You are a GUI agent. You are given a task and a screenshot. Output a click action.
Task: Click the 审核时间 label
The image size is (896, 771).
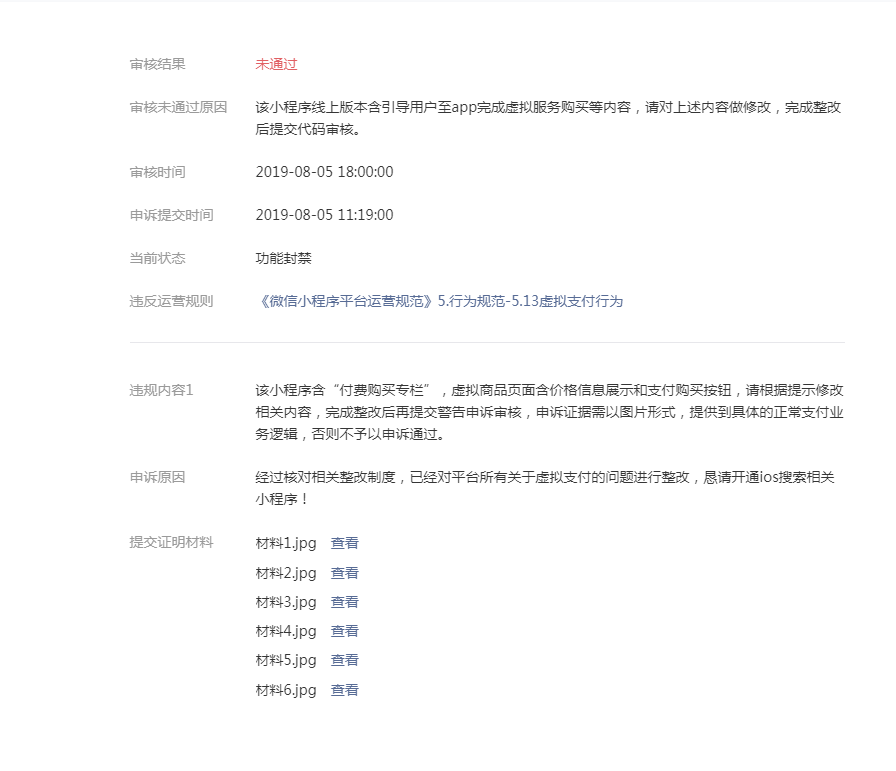[158, 172]
